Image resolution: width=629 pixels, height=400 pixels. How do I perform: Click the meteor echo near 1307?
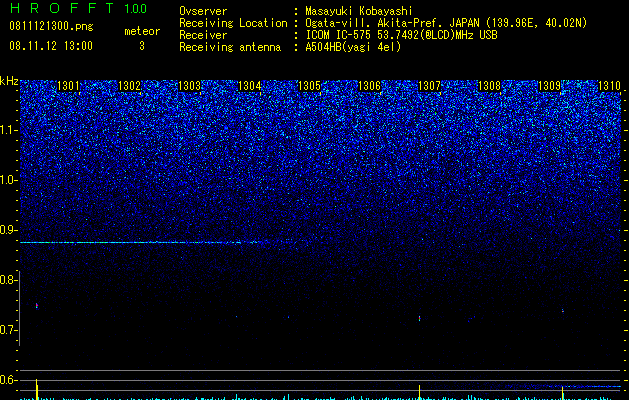tap(420, 318)
